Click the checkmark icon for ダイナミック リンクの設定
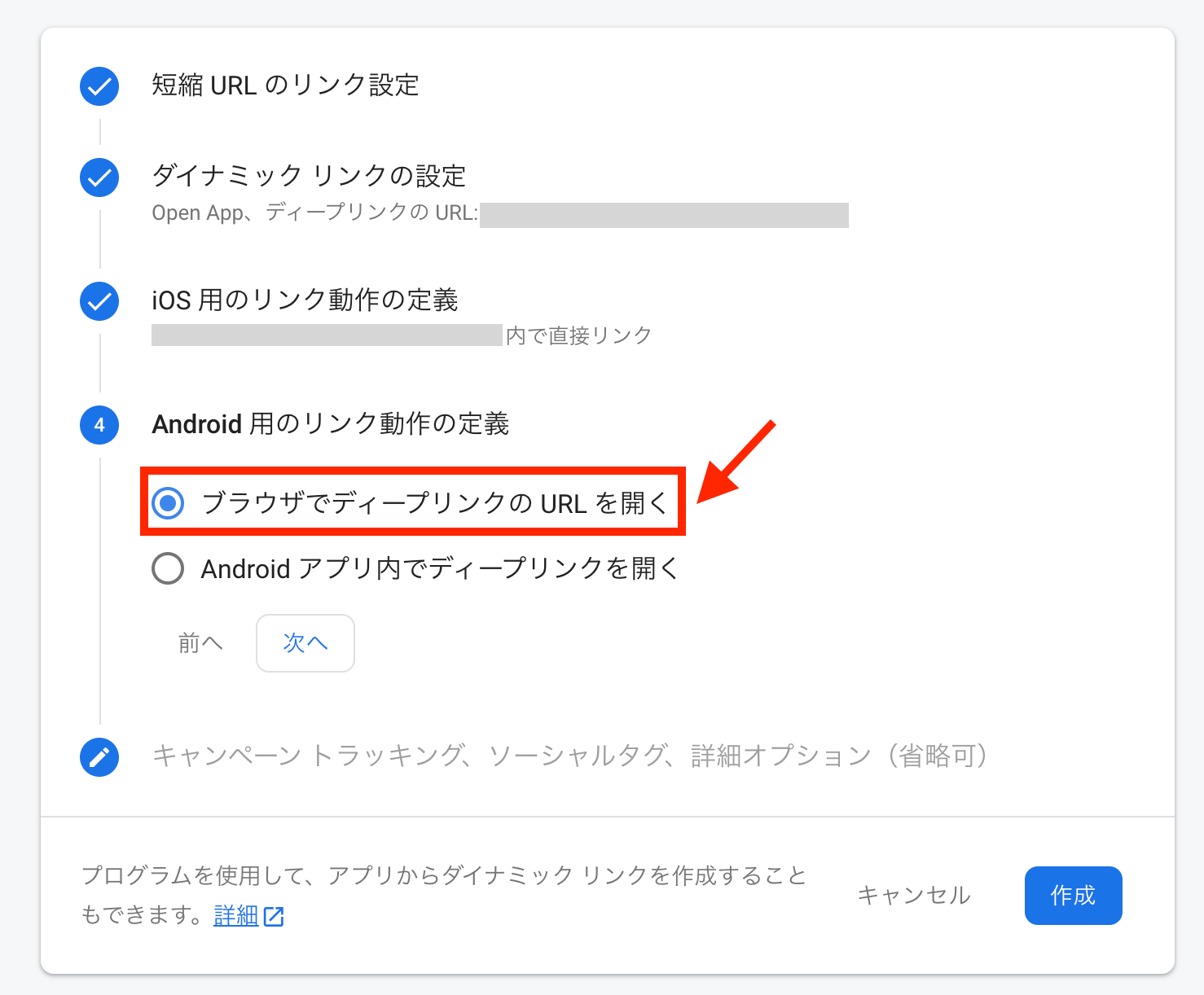 (99, 178)
